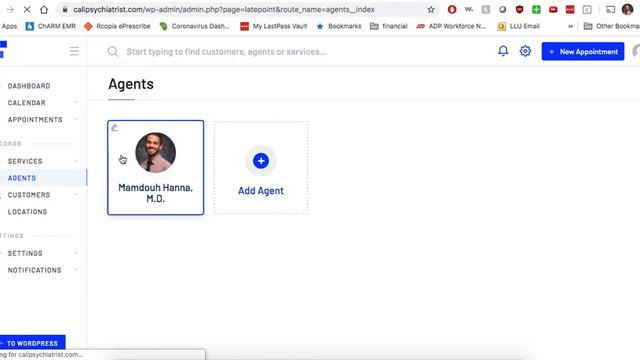The width and height of the screenshot is (640, 360).
Task: Go to browser home page icon
Action: [44, 9]
